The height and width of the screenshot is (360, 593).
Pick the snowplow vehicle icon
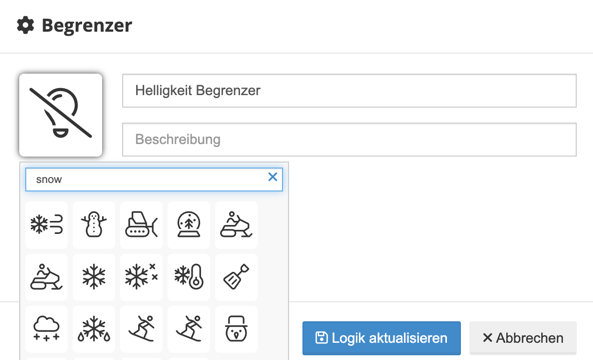pyautogui.click(x=141, y=225)
